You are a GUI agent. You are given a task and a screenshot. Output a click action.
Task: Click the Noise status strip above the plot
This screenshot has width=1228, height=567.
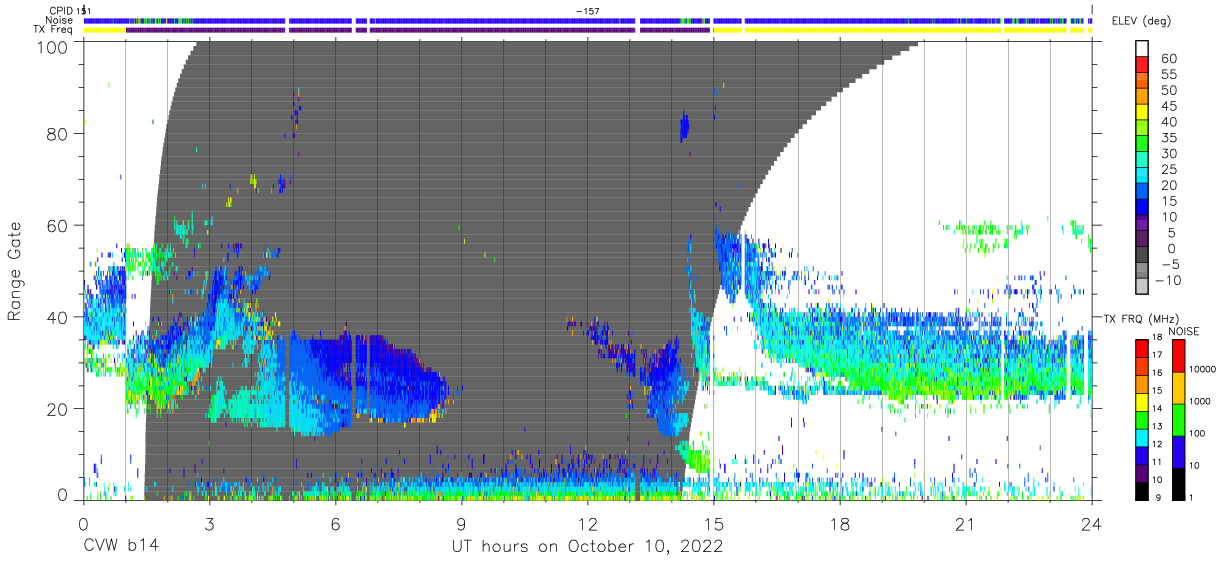(588, 20)
